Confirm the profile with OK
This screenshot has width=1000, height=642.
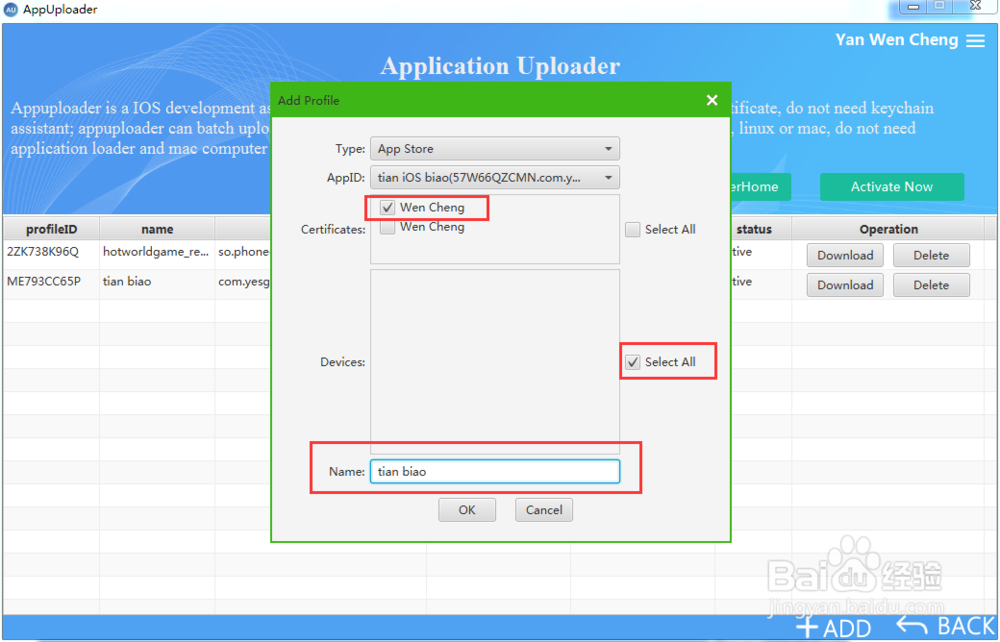(x=467, y=510)
